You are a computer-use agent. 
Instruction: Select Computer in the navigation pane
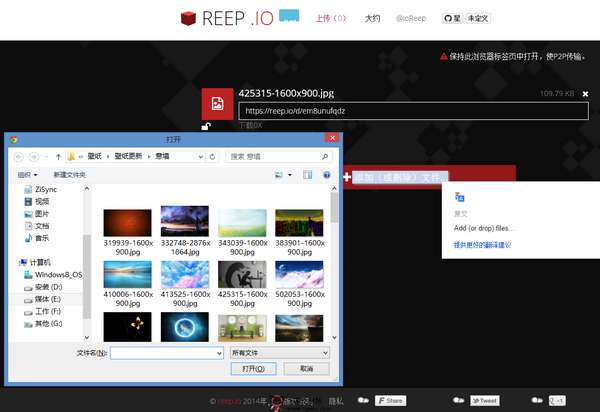click(34, 262)
